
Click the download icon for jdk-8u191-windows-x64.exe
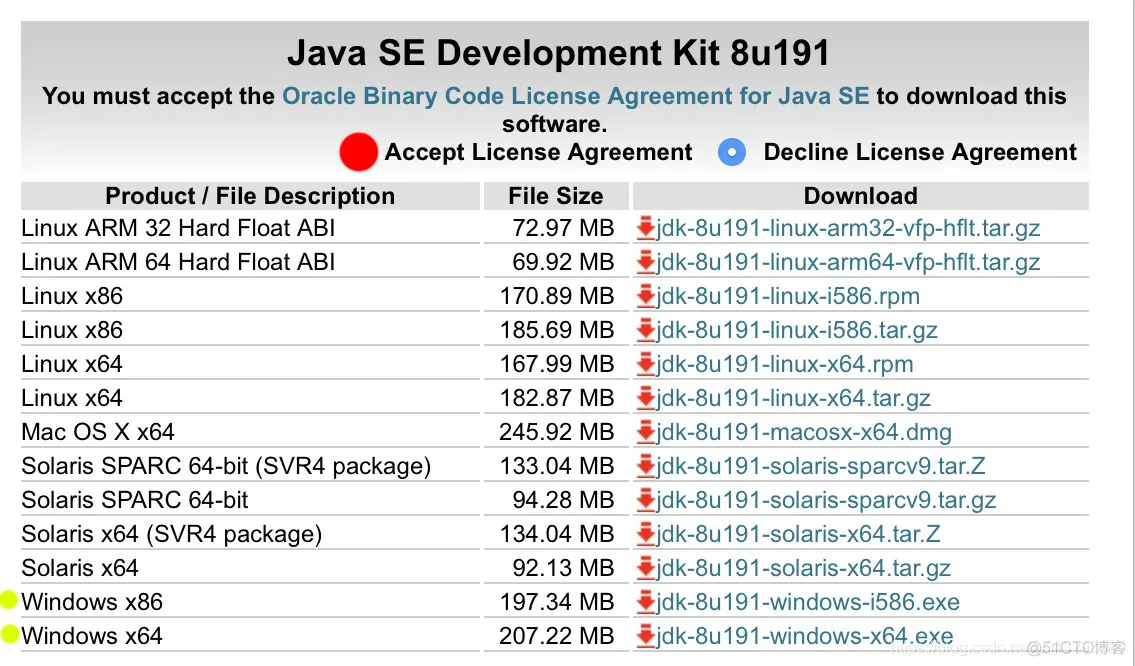645,636
